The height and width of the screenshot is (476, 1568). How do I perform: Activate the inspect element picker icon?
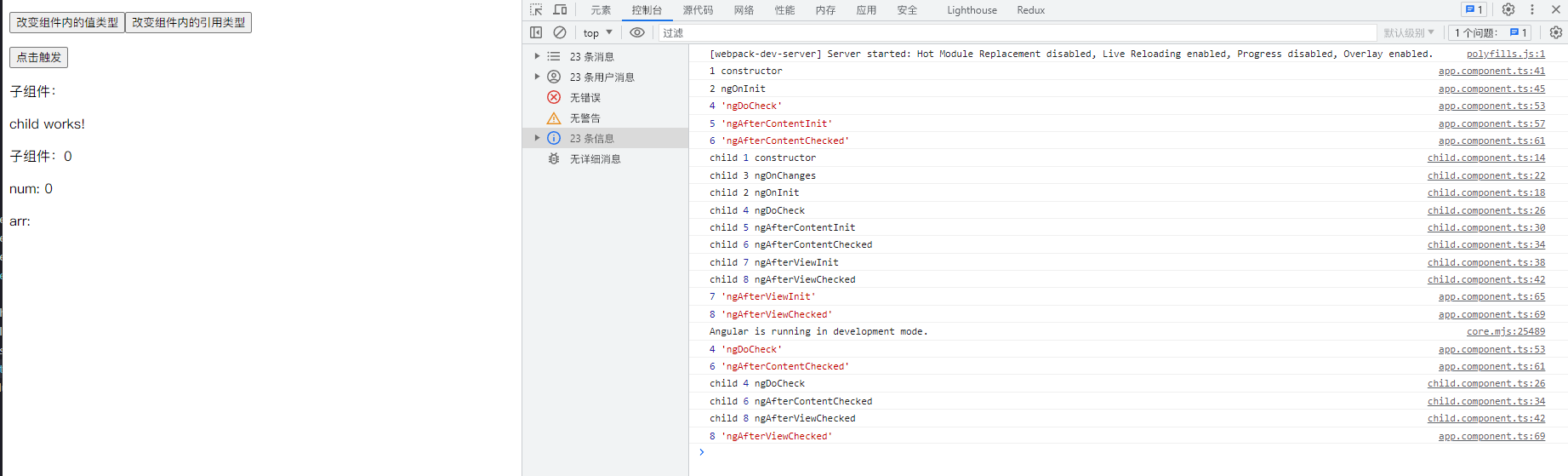536,10
